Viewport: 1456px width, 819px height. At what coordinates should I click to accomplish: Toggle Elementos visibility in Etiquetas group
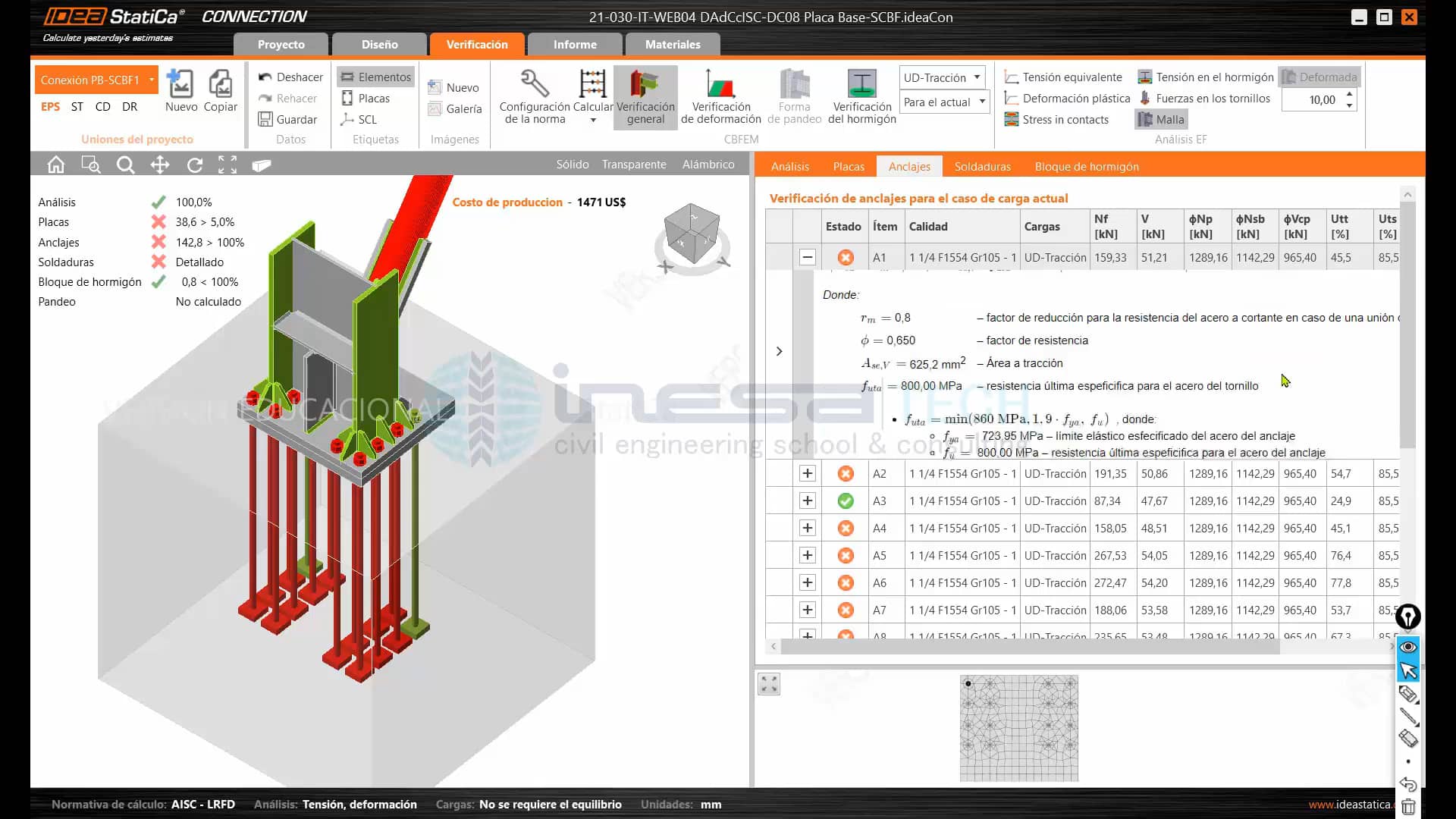375,77
